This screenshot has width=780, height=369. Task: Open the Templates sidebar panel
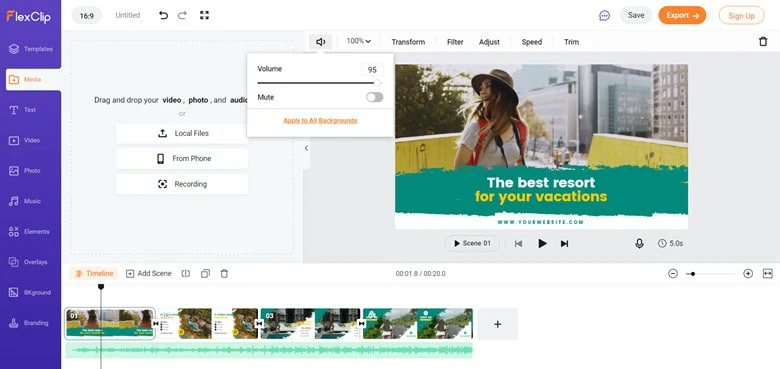click(31, 49)
